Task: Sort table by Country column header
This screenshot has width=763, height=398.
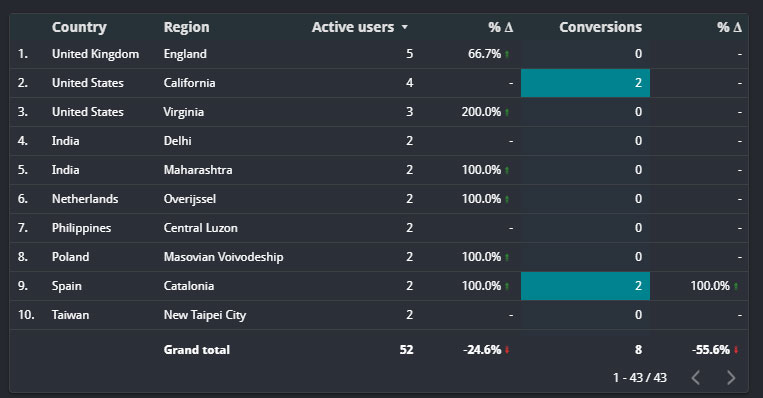Action: pos(79,27)
